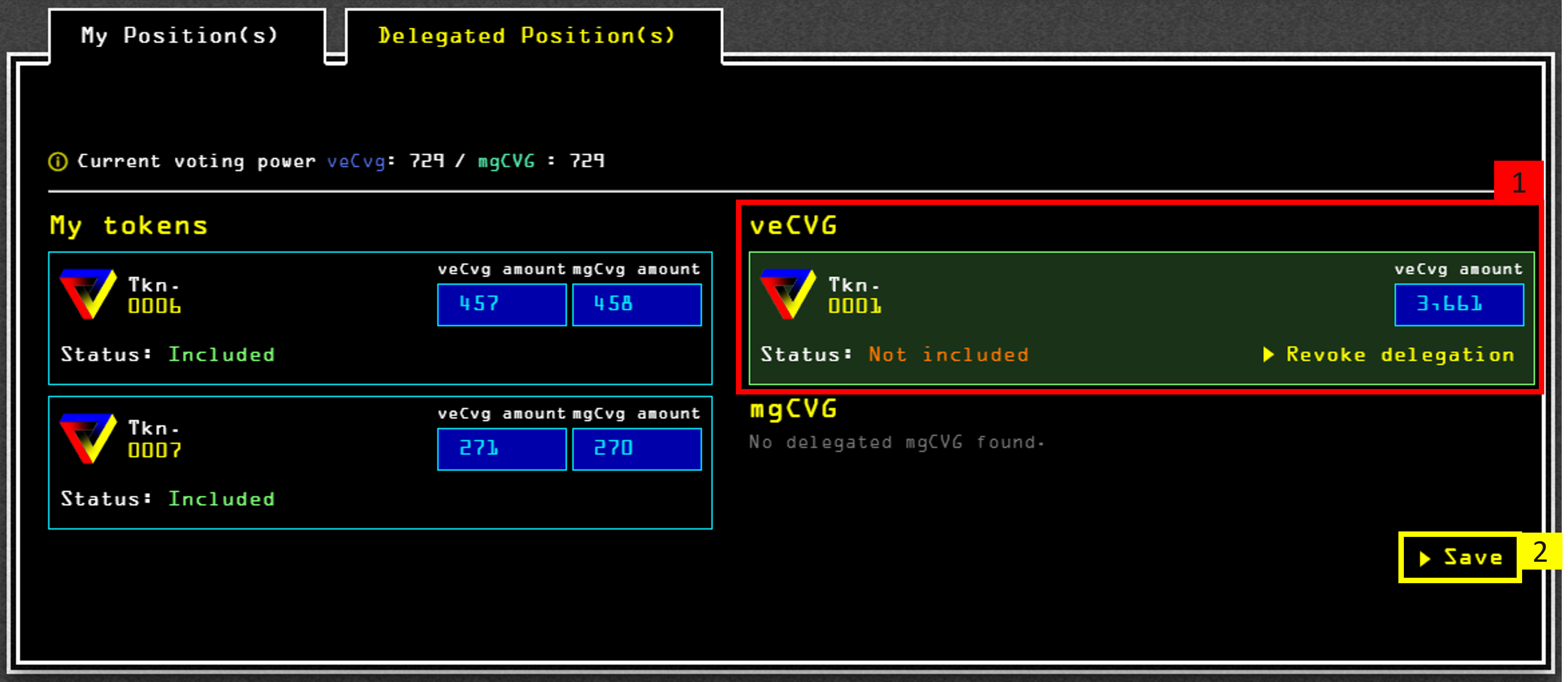Screen dimensions: 1568x682
Task: Click the arrow icon next to Revoke delegation
Action: click(x=1268, y=354)
